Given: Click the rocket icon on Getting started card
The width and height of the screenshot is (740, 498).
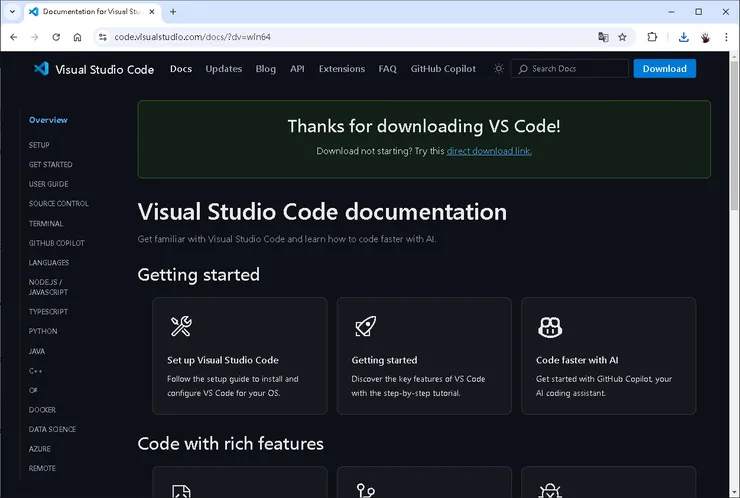Looking at the screenshot, I should (x=365, y=326).
